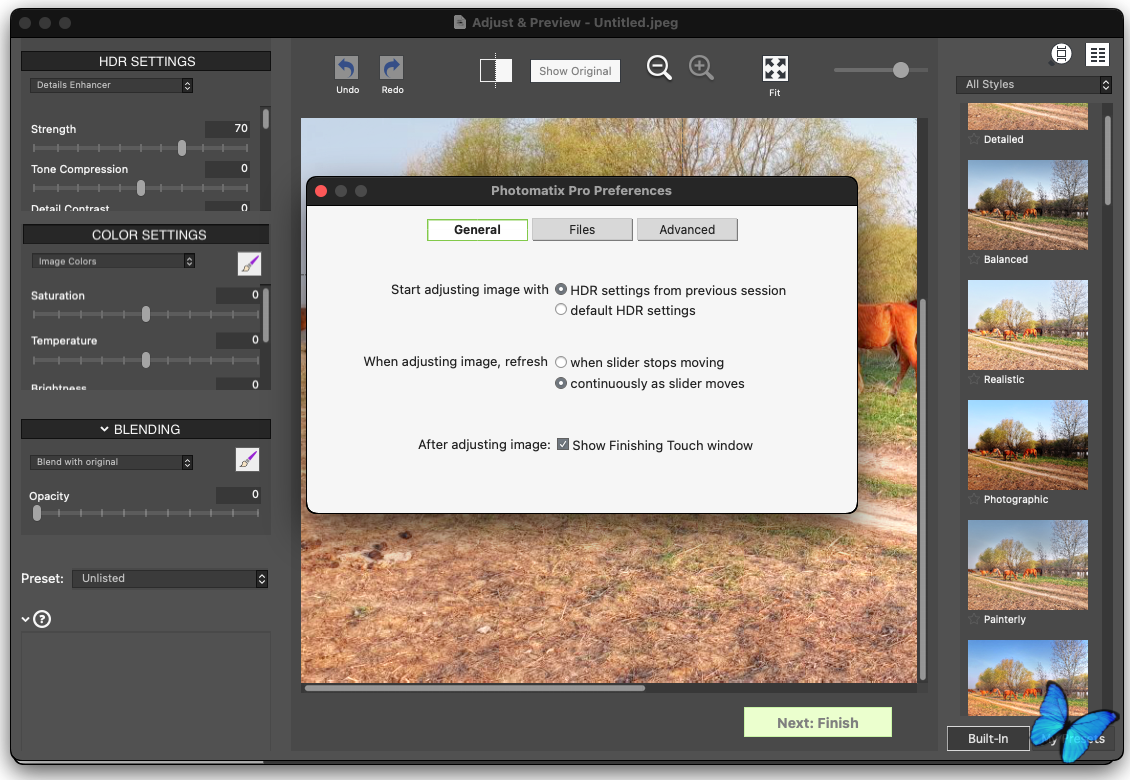Click the HDR settings panel scrollbar
The width and height of the screenshot is (1130, 780).
(266, 119)
